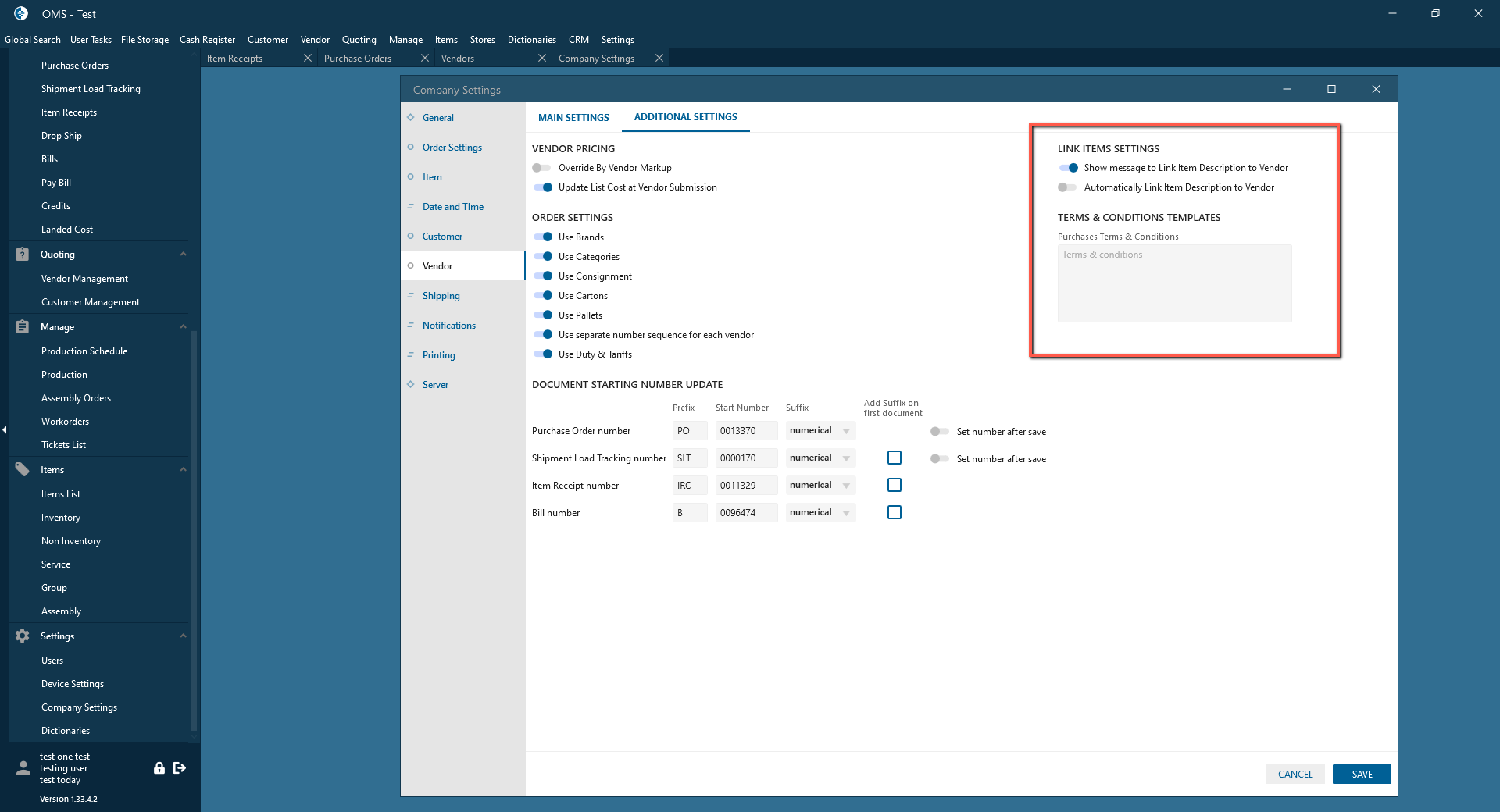
Task: Close the Item Receipts tab
Action: coord(308,59)
